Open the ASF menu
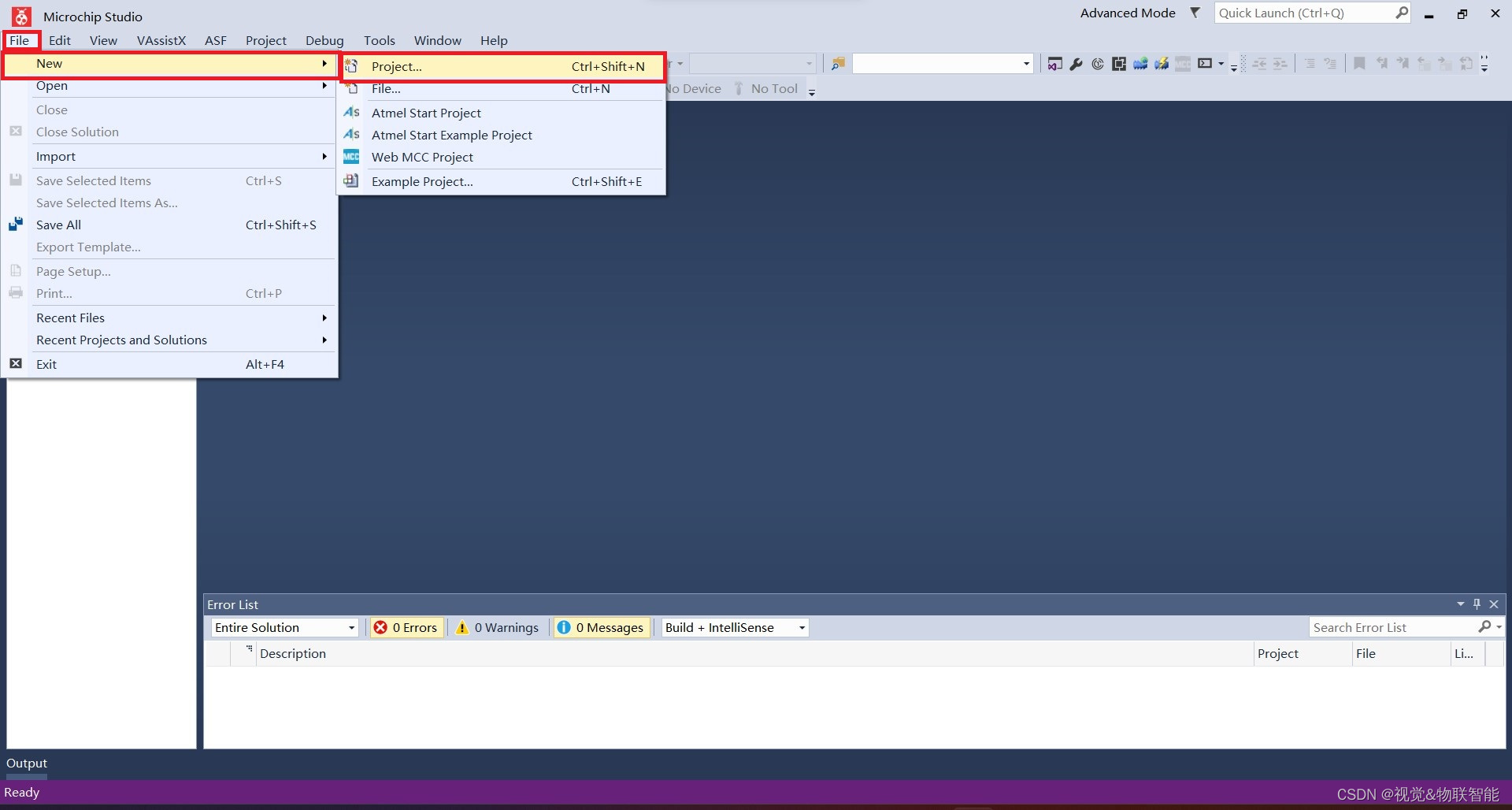Screen dimensions: 1512x810 216,40
